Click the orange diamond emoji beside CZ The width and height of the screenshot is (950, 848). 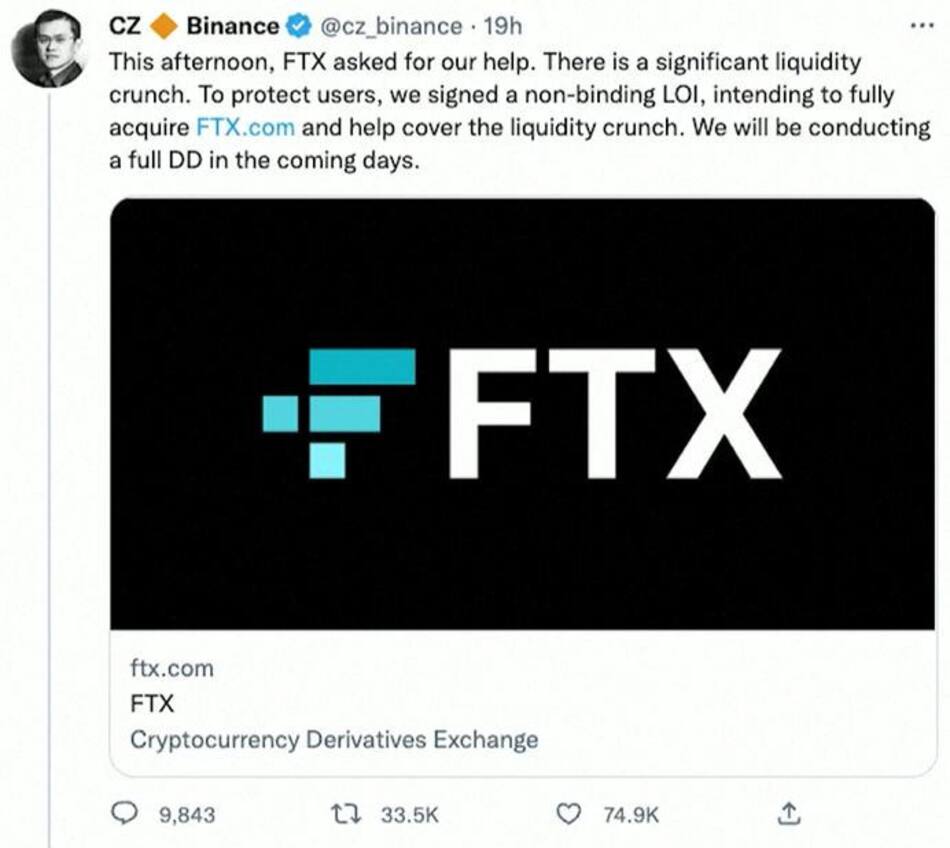pos(164,27)
